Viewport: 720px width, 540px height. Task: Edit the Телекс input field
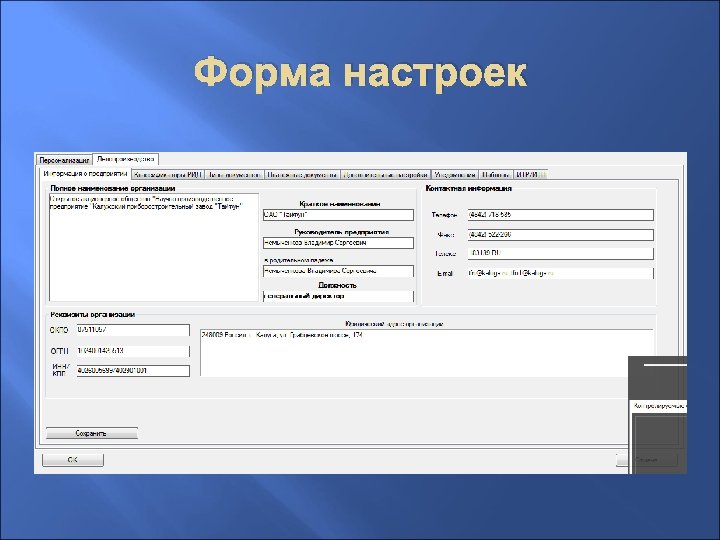561,253
